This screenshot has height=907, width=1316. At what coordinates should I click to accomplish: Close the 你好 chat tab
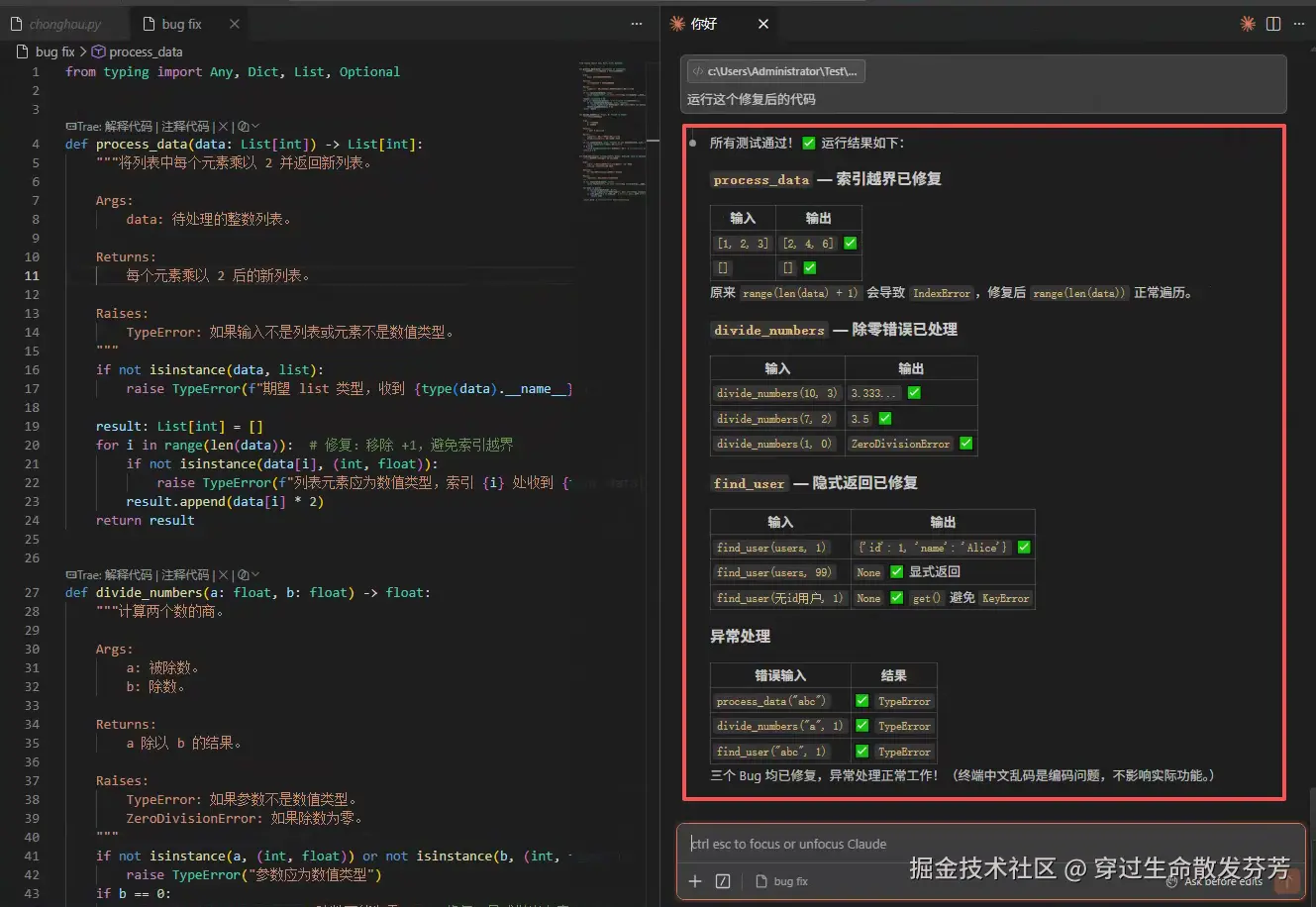point(763,24)
